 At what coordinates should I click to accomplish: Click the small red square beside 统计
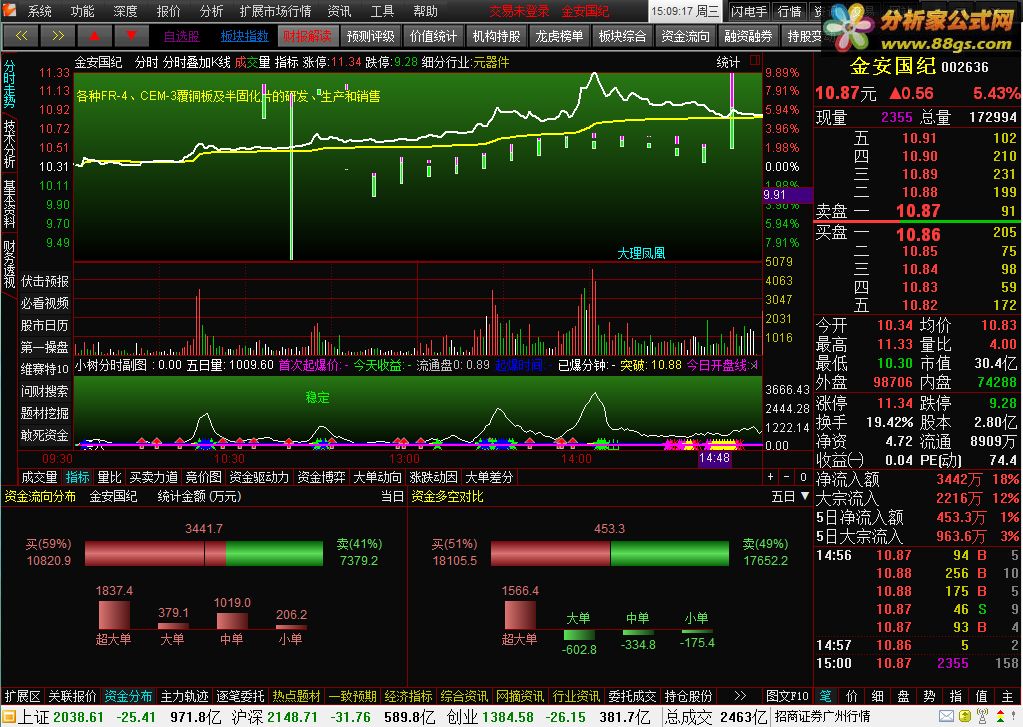click(x=755, y=61)
